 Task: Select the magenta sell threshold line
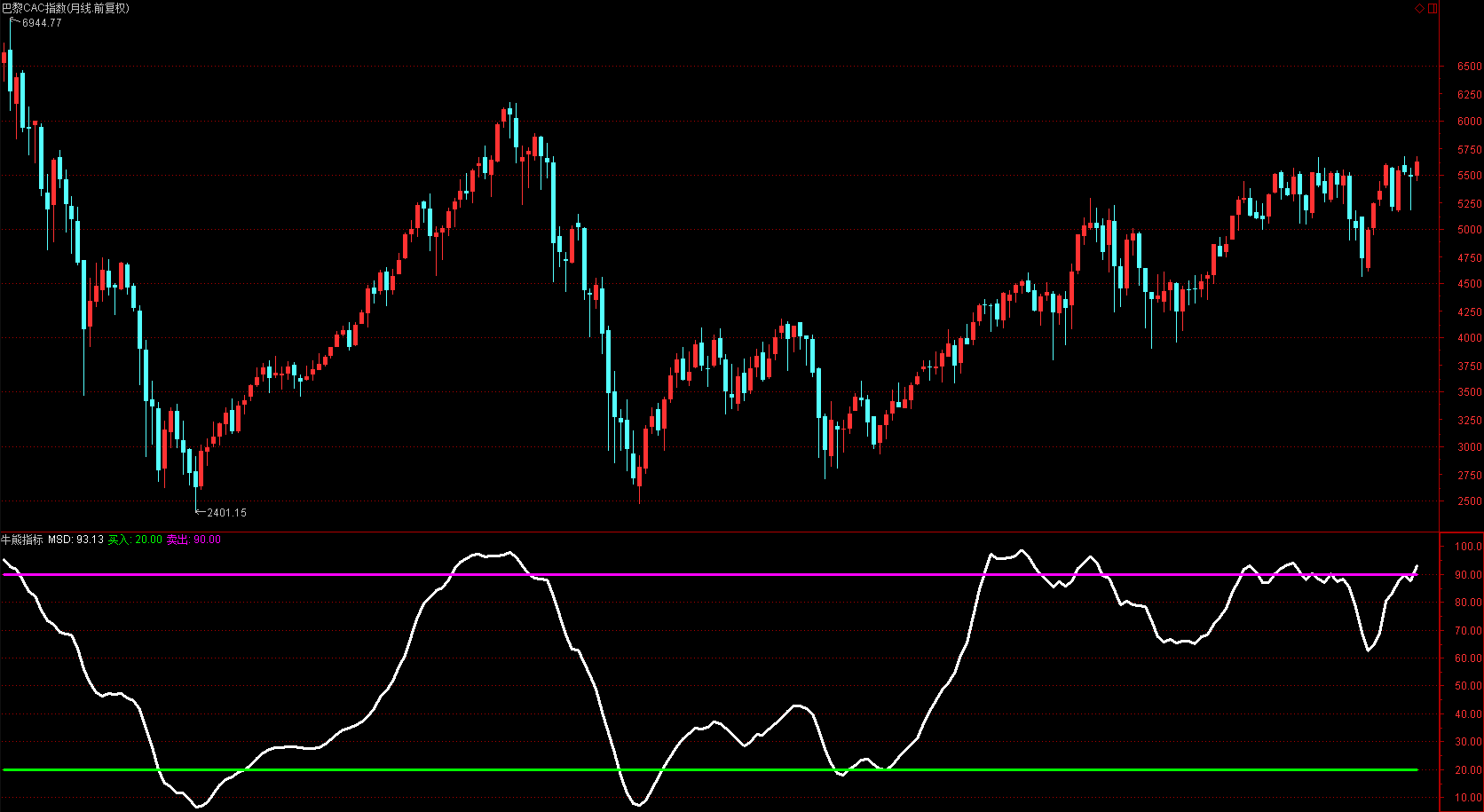click(710, 574)
